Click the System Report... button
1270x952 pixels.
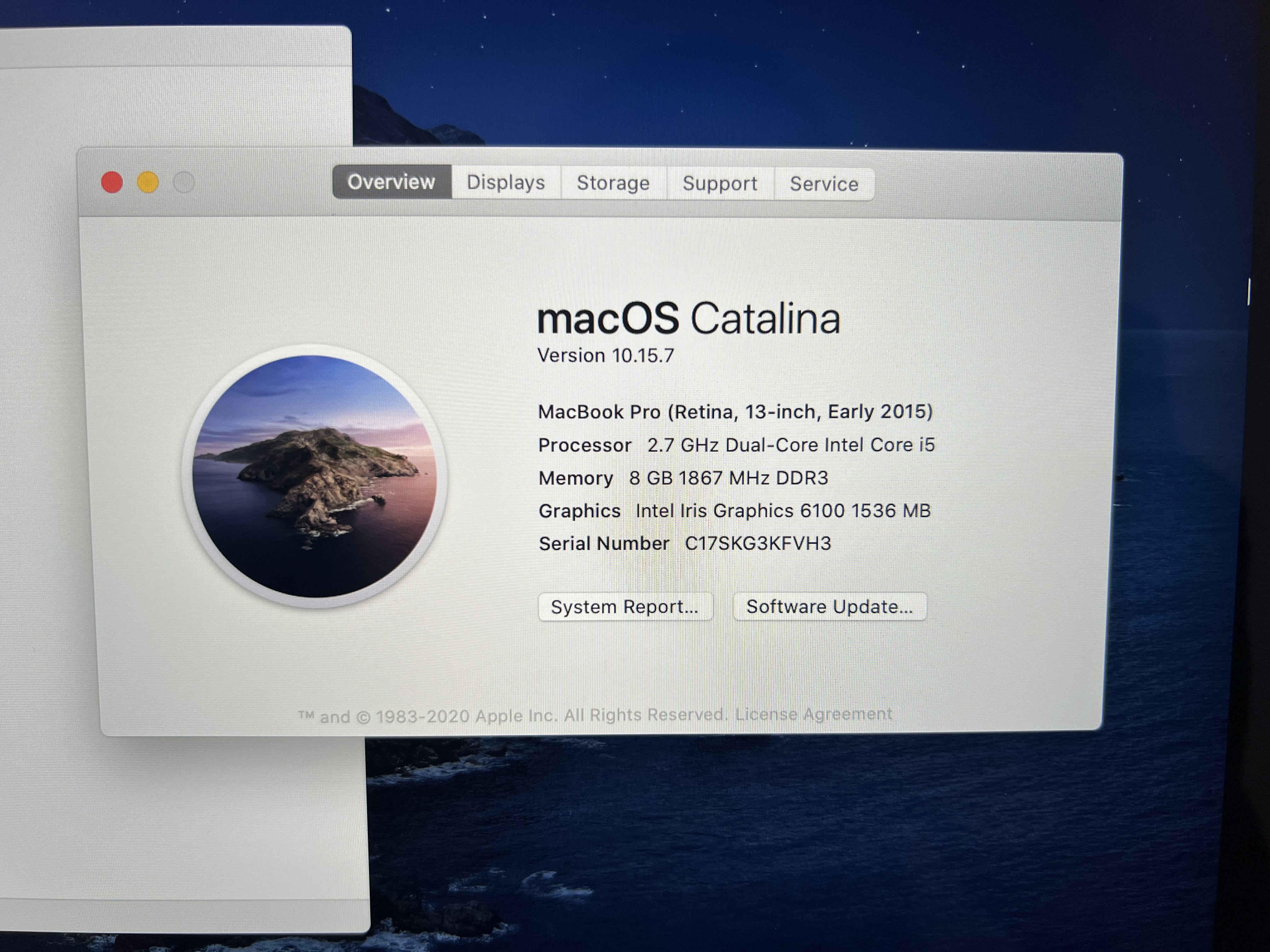tap(625, 607)
